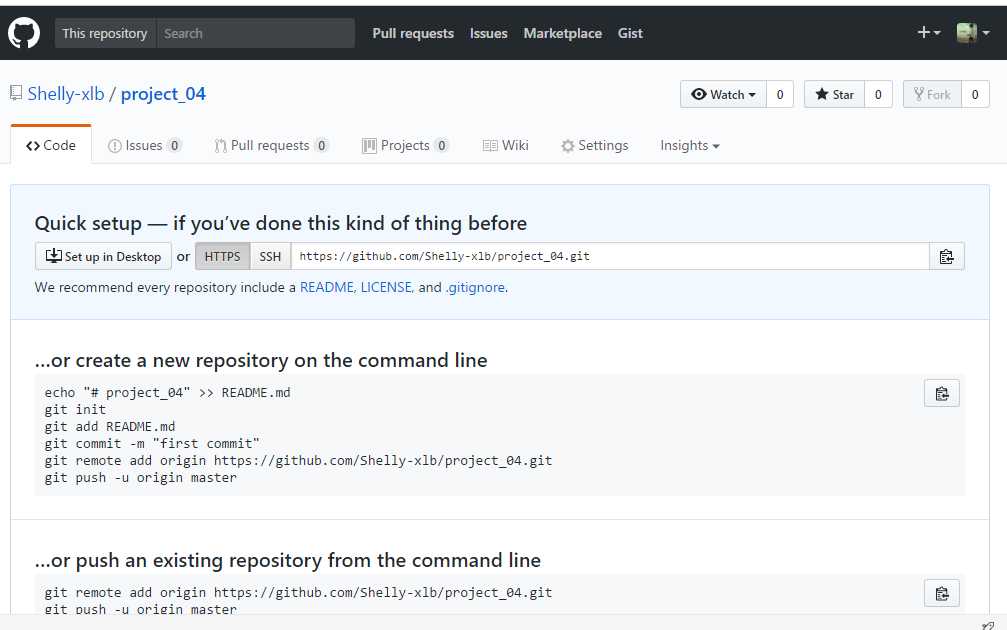
Task: Open the Watch dropdown
Action: click(723, 94)
